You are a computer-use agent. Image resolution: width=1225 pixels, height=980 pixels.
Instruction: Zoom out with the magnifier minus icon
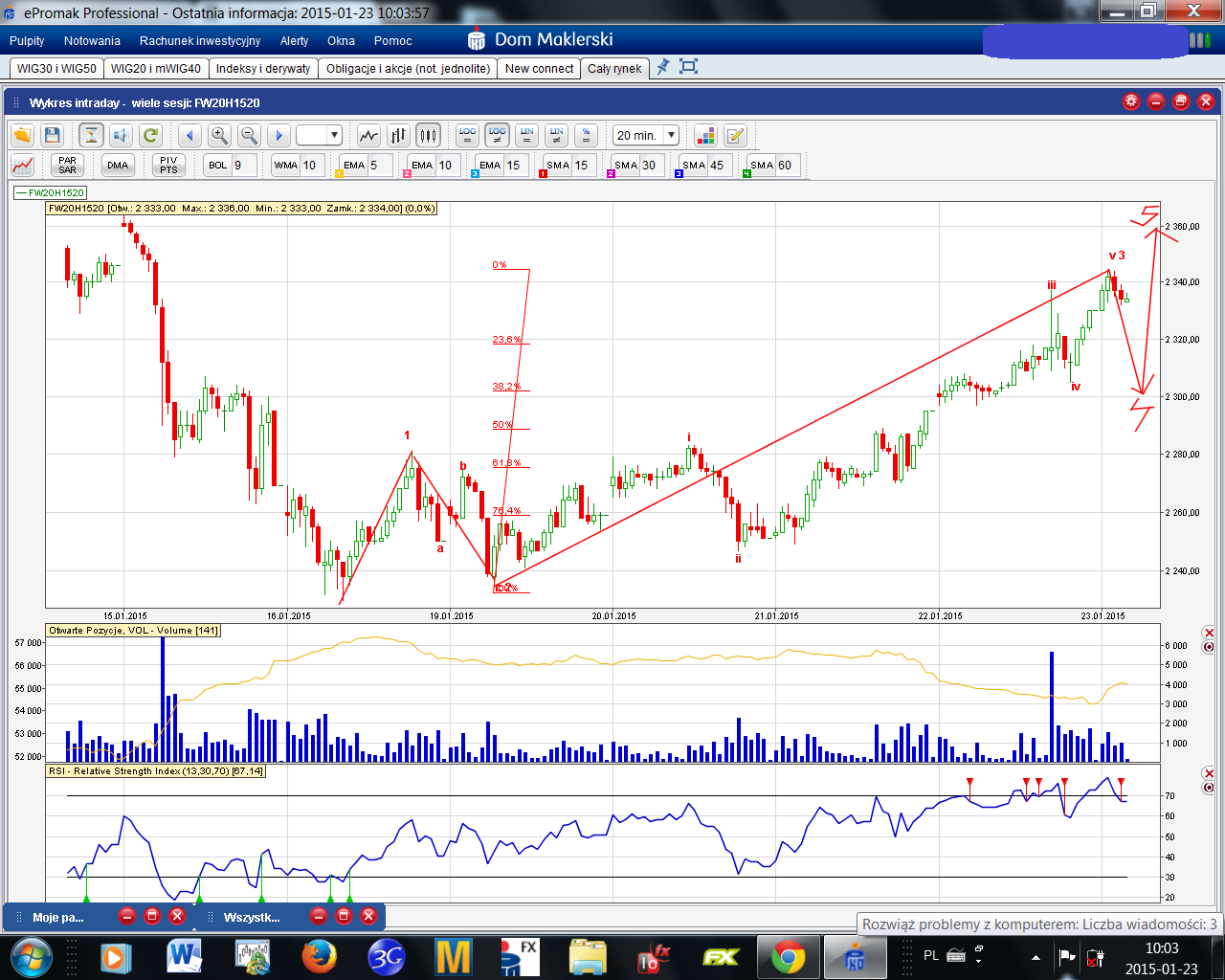(249, 136)
